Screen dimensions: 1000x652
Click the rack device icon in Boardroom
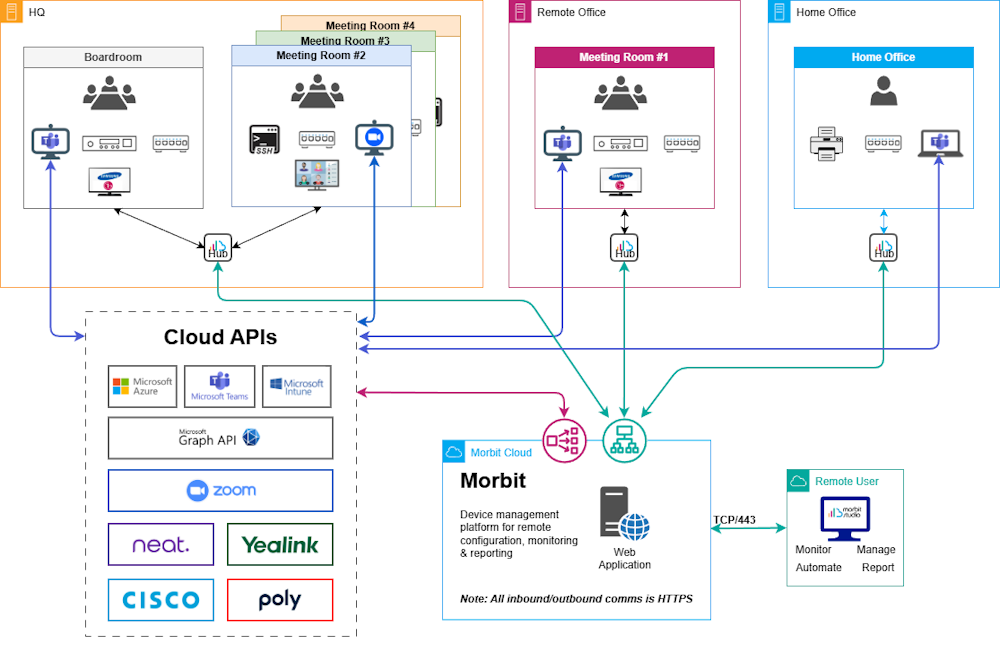click(109, 144)
